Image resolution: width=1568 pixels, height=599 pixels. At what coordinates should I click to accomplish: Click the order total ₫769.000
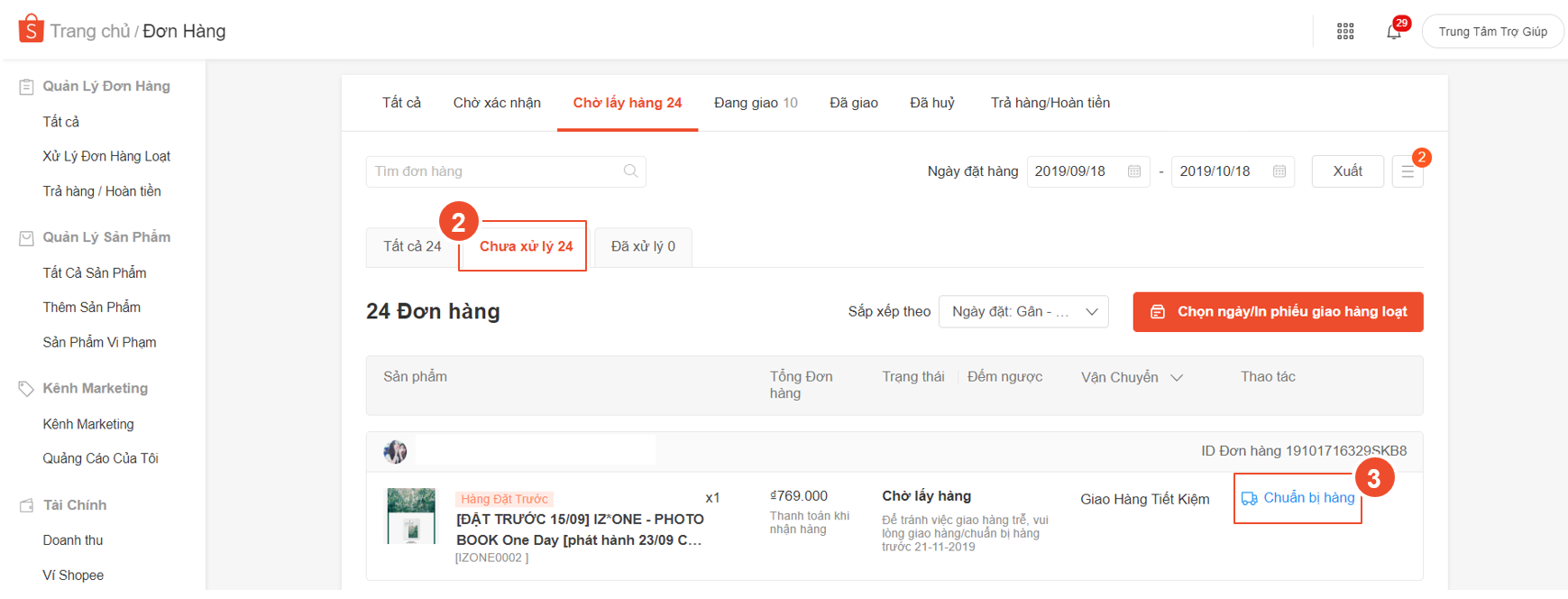tap(799, 496)
